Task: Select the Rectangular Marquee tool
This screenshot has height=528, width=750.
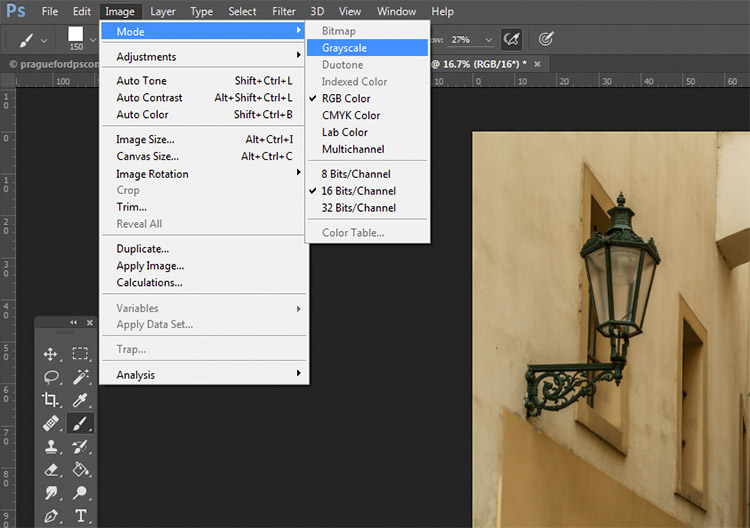Action: [80, 353]
